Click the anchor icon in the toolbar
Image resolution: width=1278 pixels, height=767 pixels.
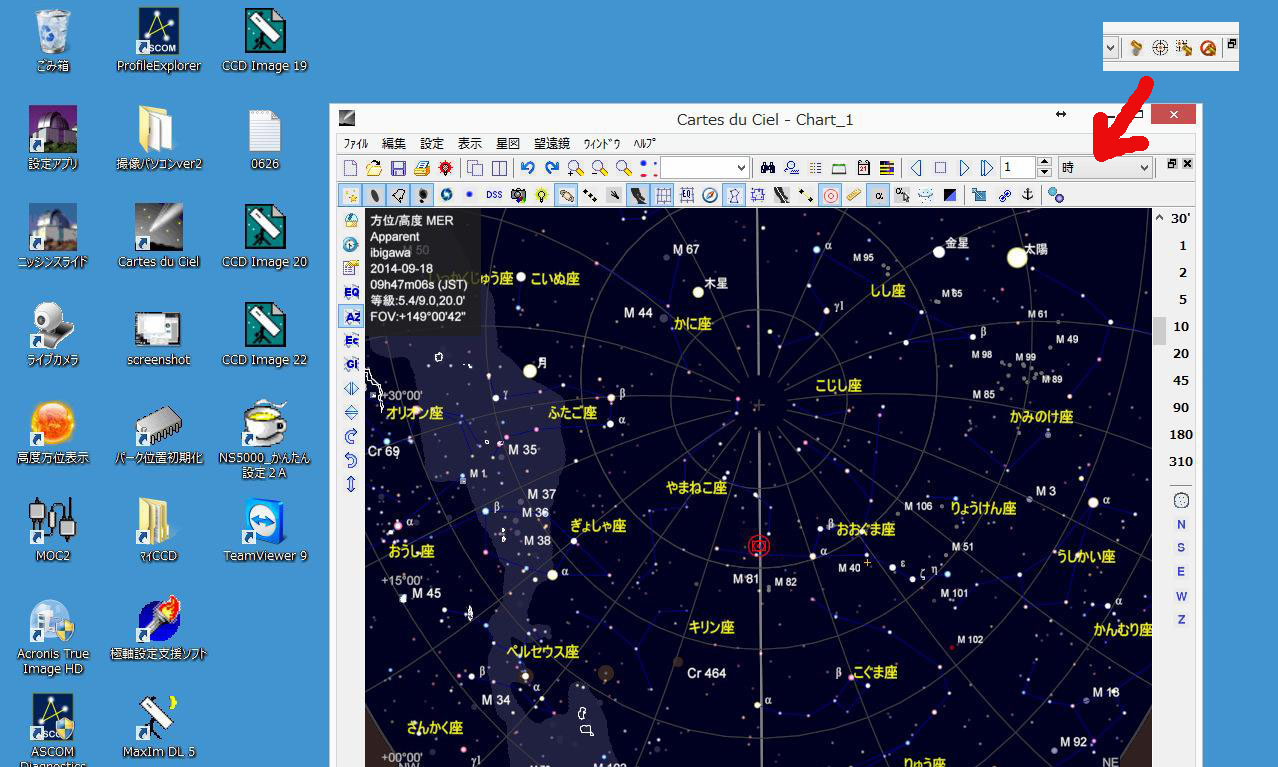pyautogui.click(x=1027, y=195)
